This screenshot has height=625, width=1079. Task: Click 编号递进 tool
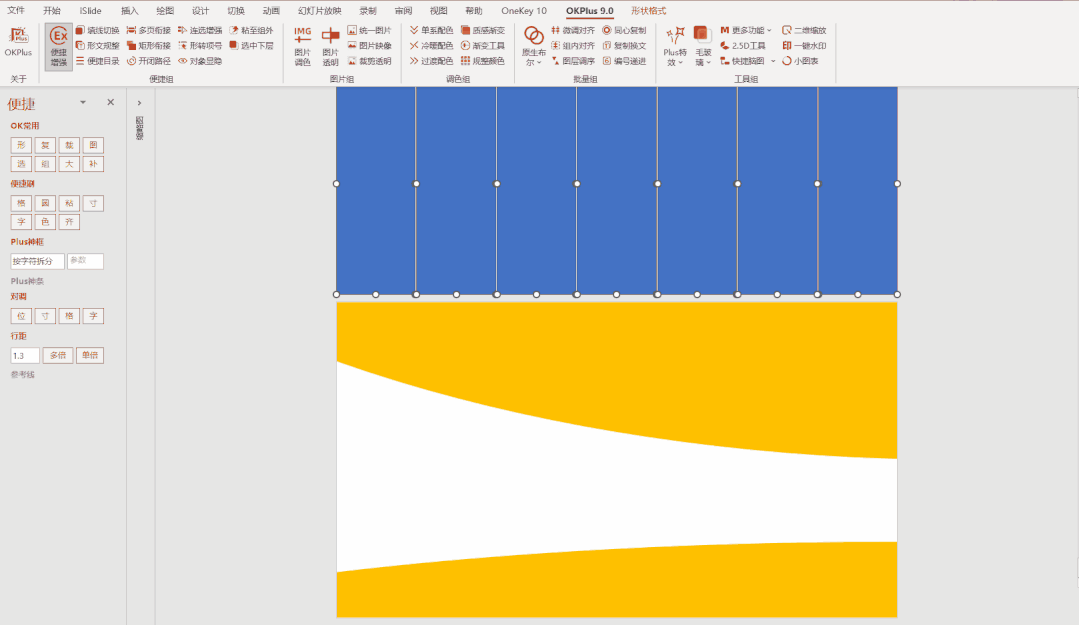tap(624, 61)
